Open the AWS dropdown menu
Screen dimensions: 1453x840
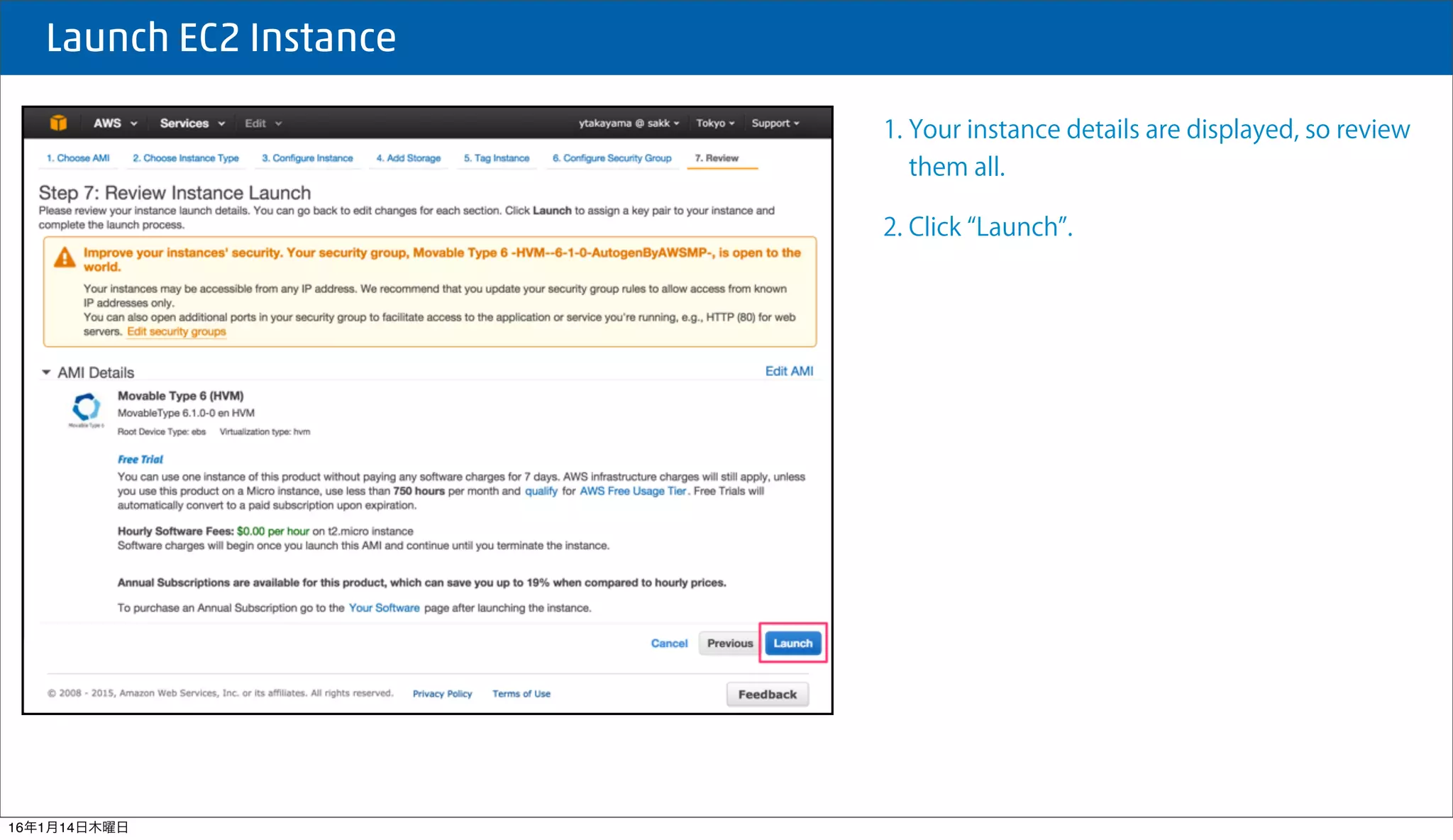115,123
